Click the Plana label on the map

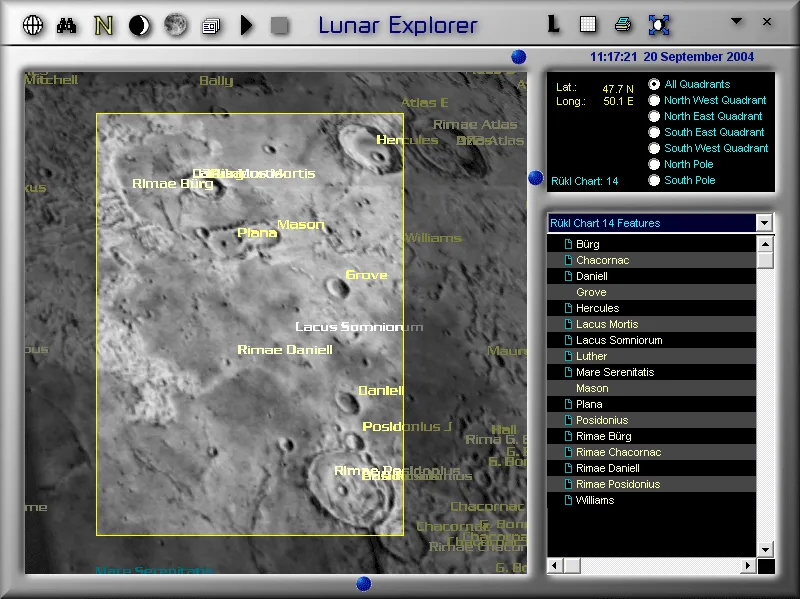pyautogui.click(x=257, y=233)
